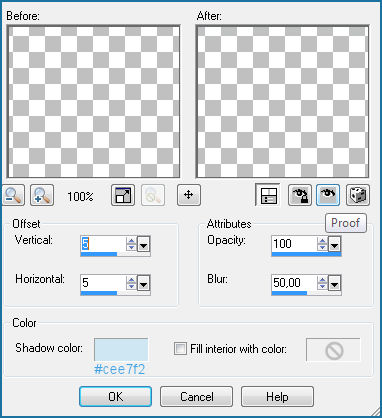Click the Randomize parameters dice icon

click(358, 195)
